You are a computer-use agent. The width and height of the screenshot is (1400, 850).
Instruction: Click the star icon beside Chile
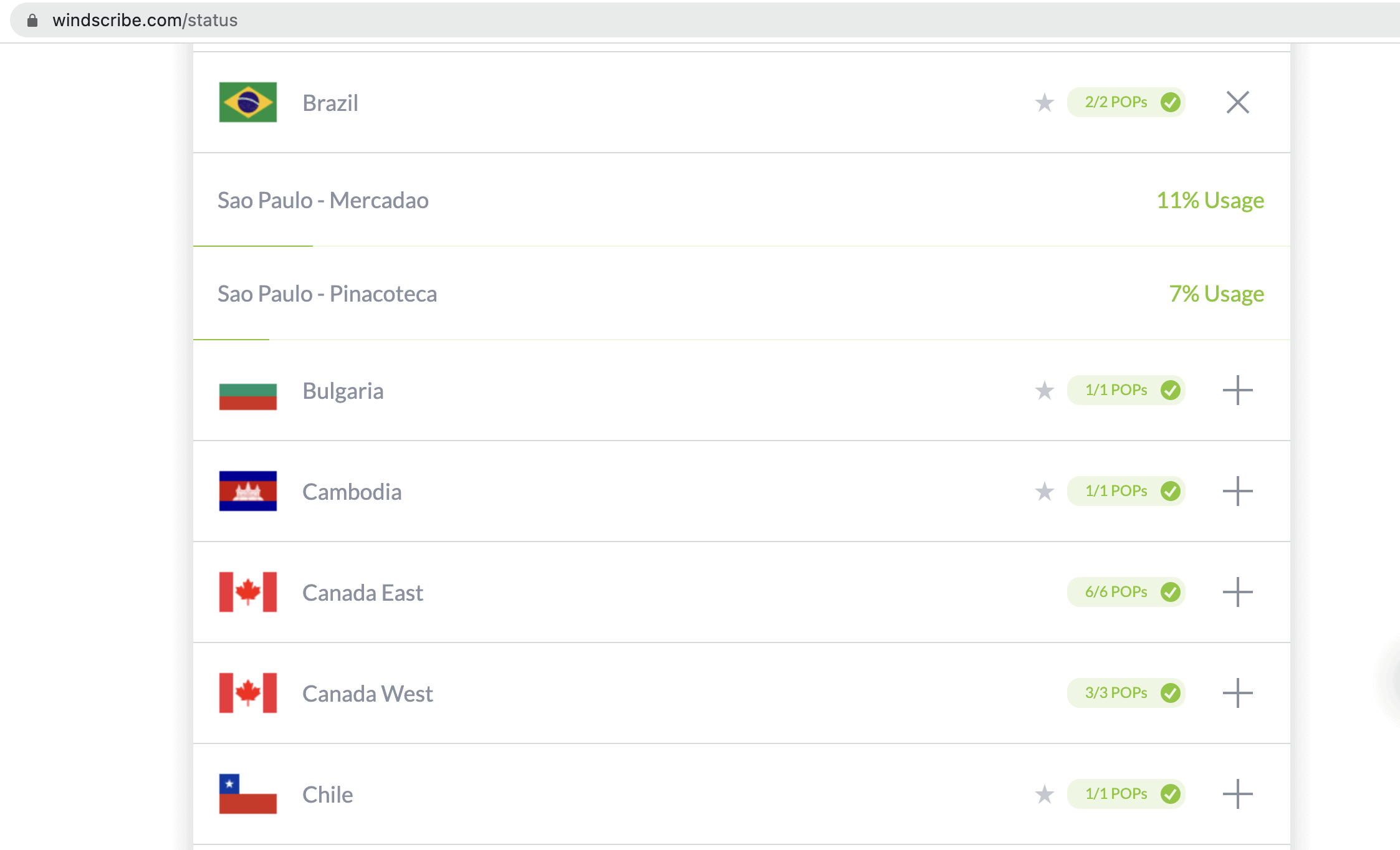(1044, 794)
